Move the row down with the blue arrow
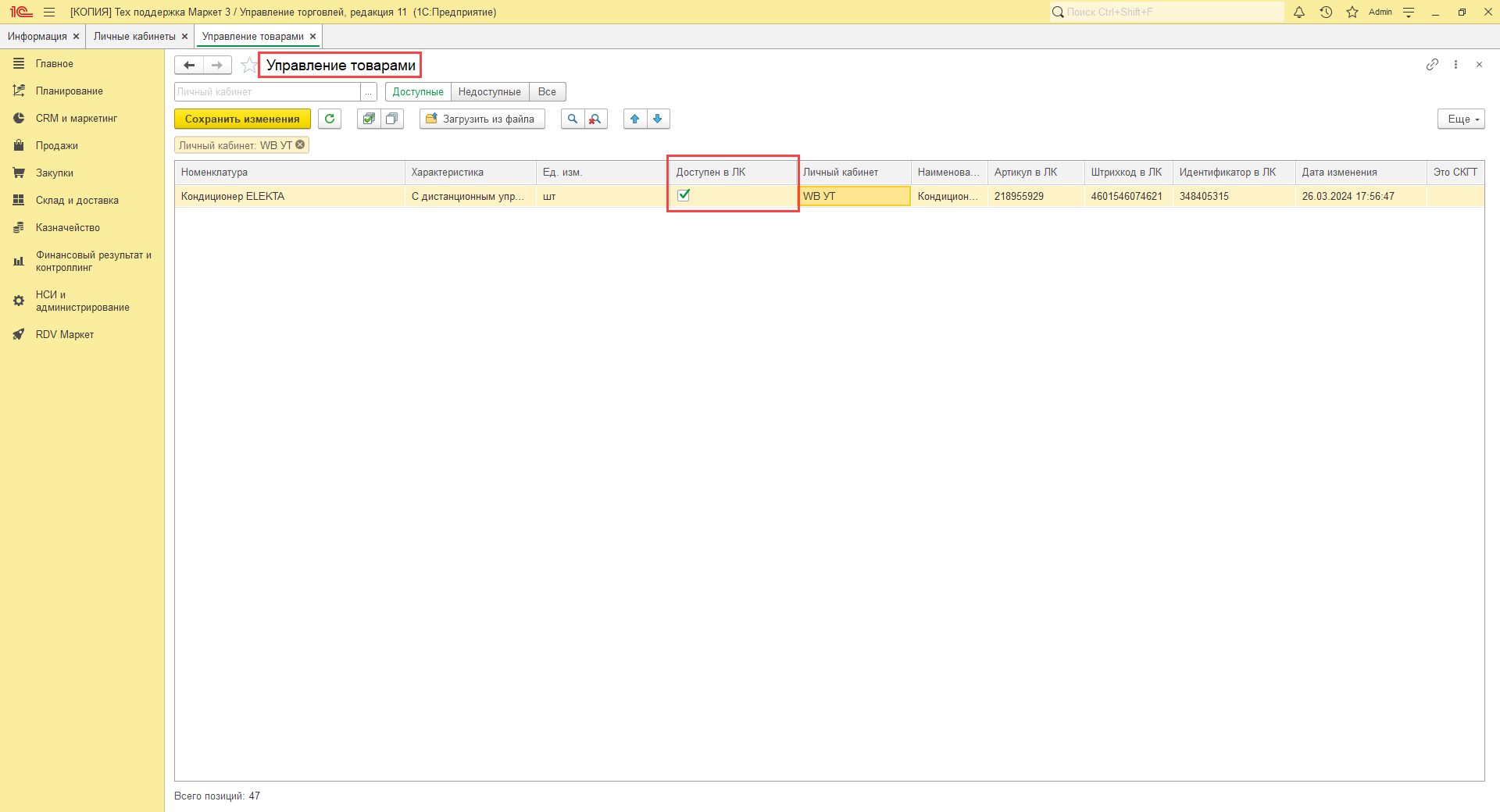1500x812 pixels. (x=658, y=119)
